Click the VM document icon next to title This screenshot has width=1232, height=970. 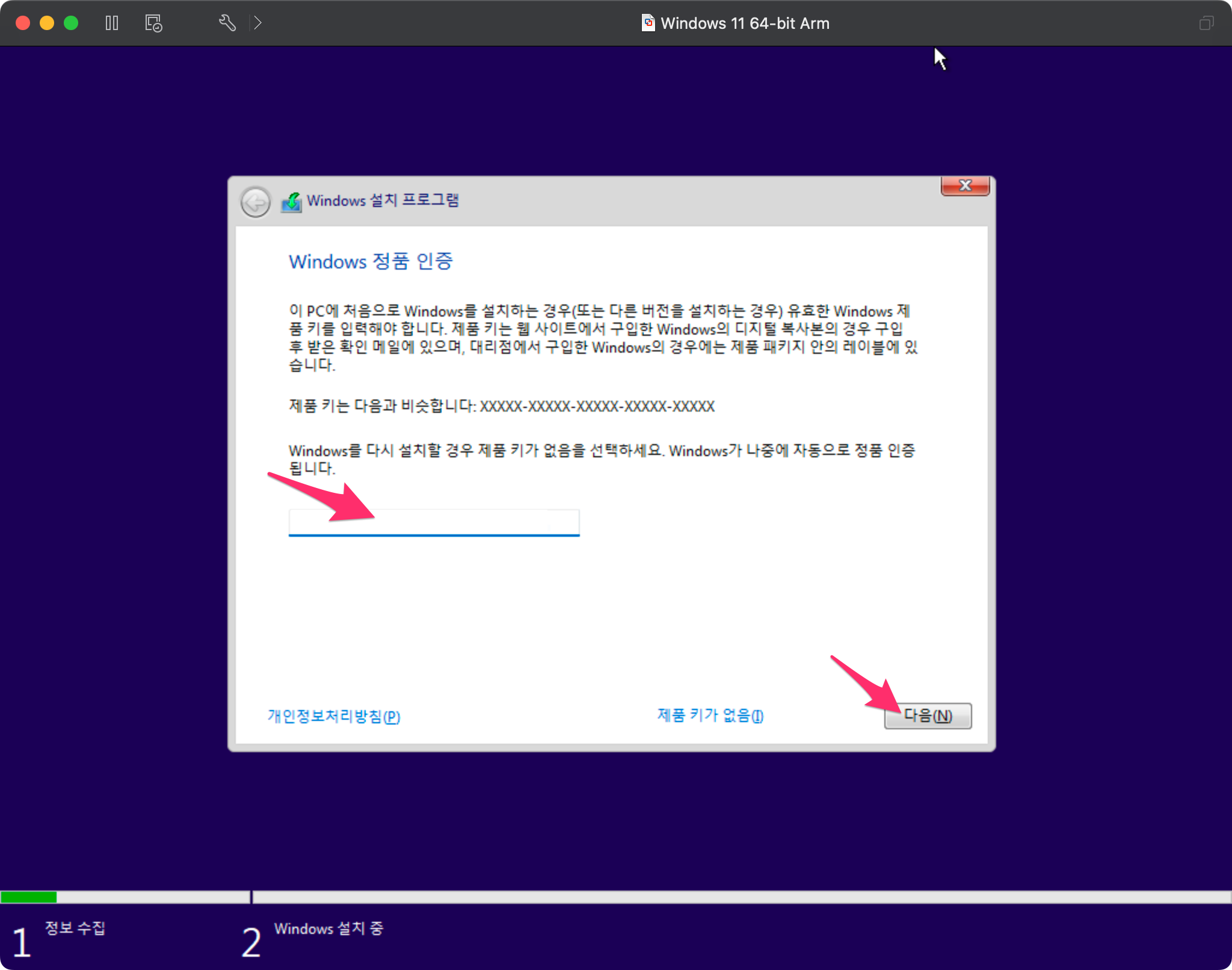[x=648, y=23]
